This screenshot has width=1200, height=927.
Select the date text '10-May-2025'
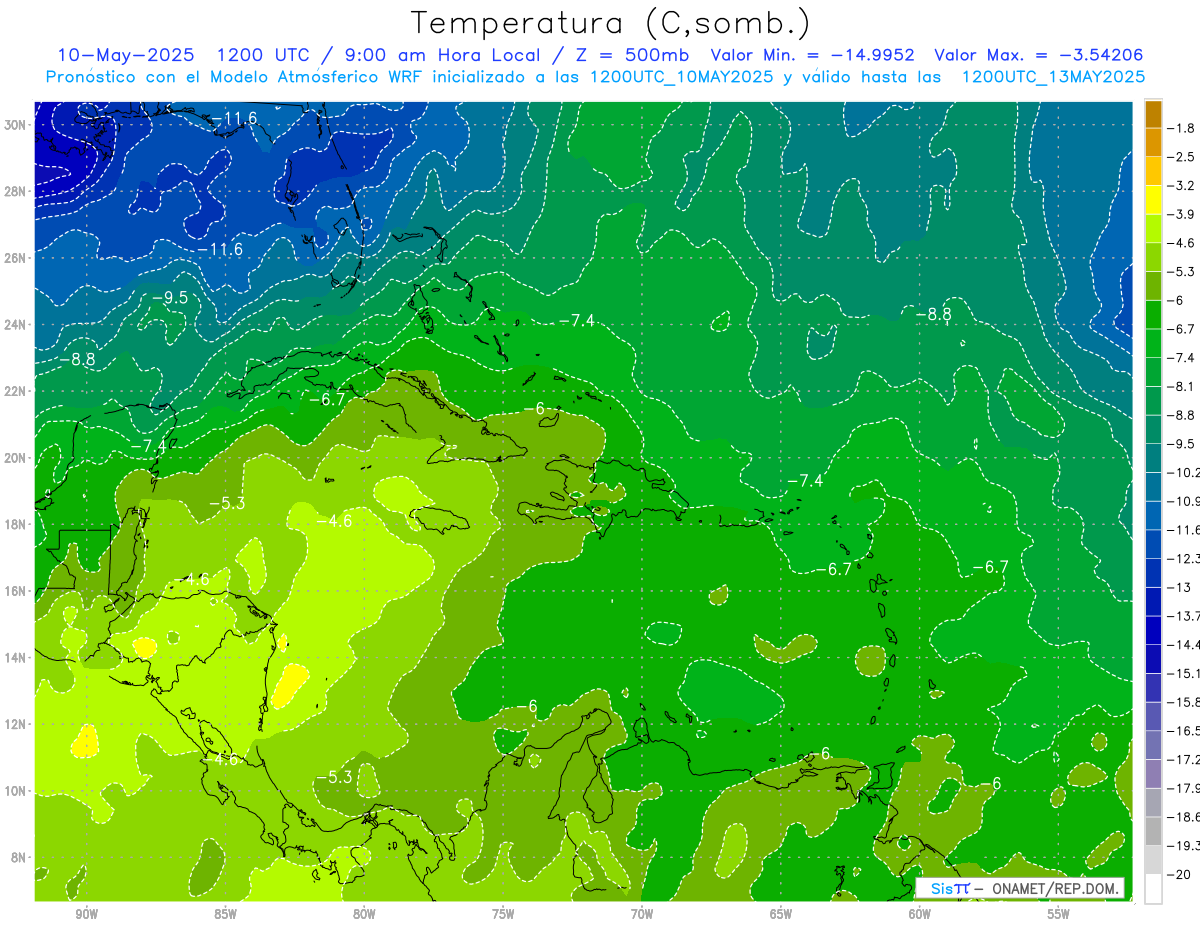(x=125, y=55)
